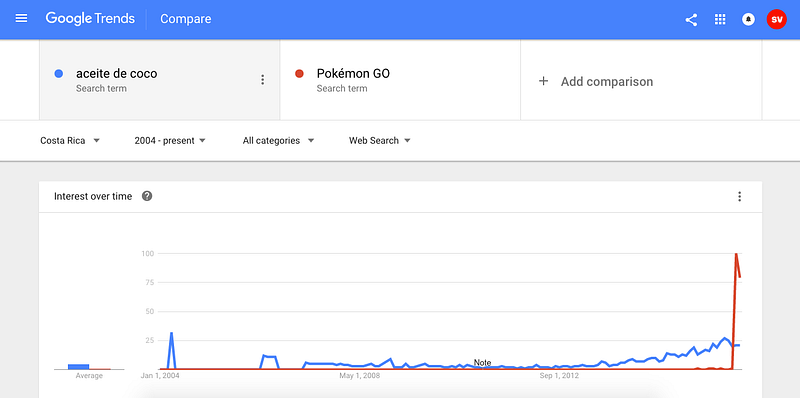Expand the 2004 - present time range dropdown
Screen dimensions: 800x398
[x=170, y=141]
